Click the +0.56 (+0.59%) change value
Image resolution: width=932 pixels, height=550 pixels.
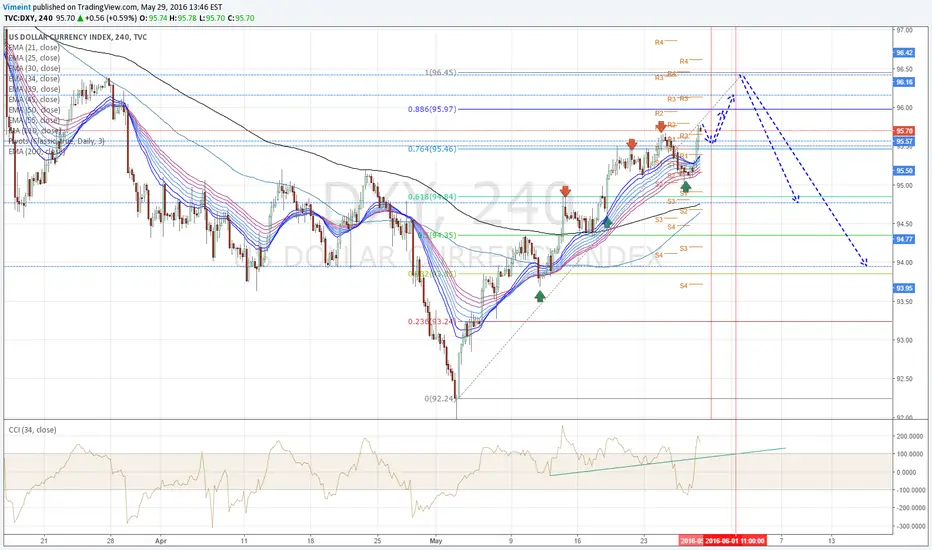(x=112, y=18)
